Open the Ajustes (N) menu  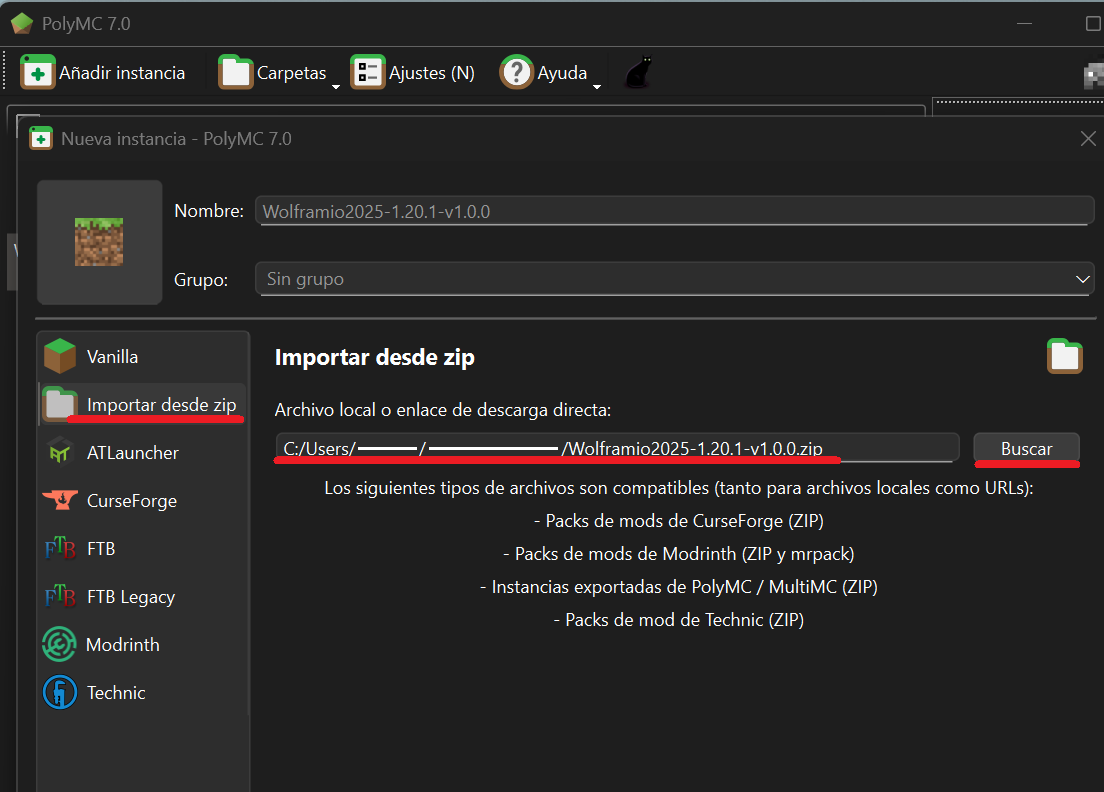[x=413, y=71]
